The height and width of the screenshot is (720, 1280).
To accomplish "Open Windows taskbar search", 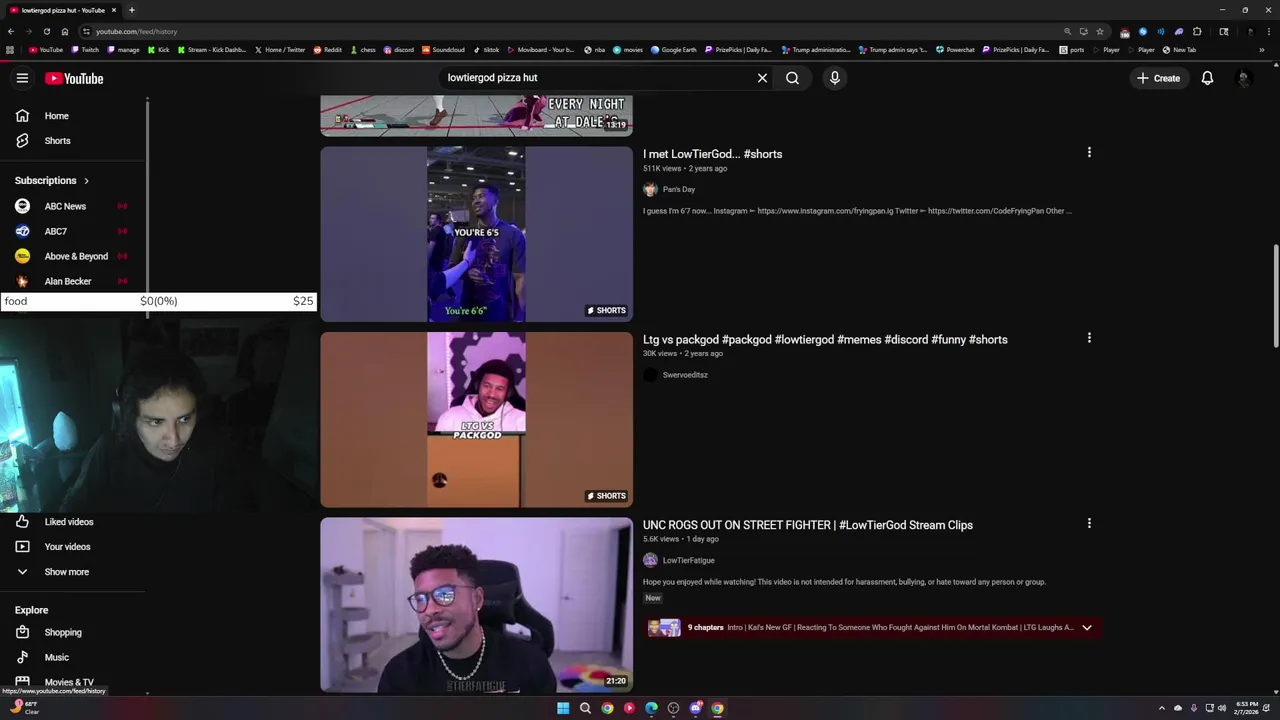I will [585, 708].
